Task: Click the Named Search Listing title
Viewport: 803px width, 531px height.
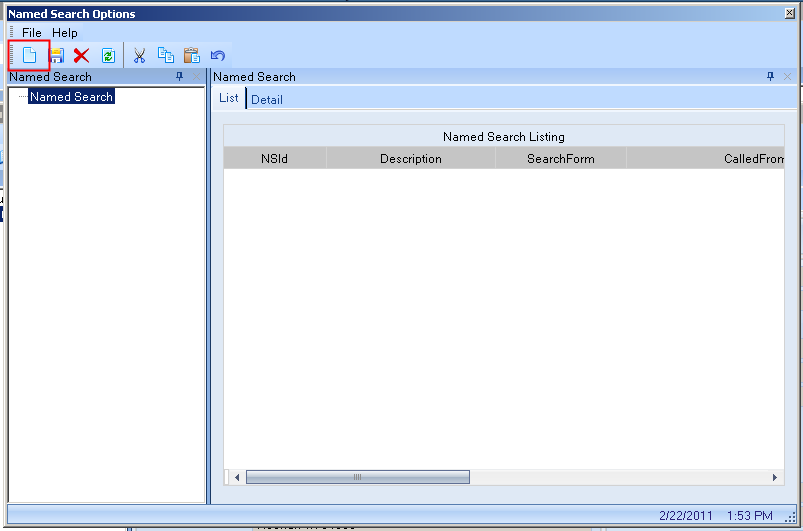Action: [x=504, y=137]
